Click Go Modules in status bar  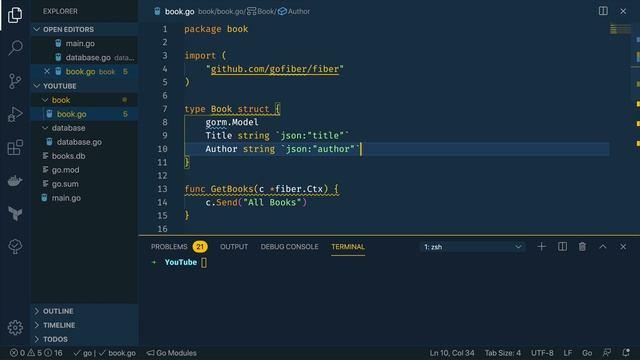[171, 353]
